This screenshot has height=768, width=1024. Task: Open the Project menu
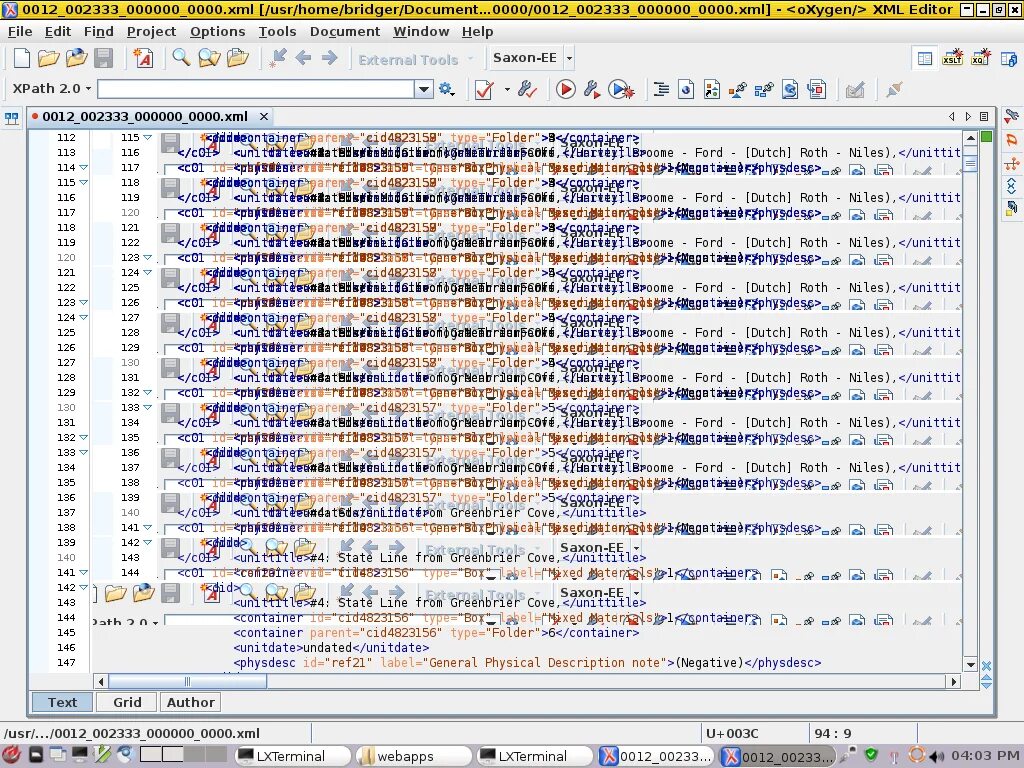point(152,31)
